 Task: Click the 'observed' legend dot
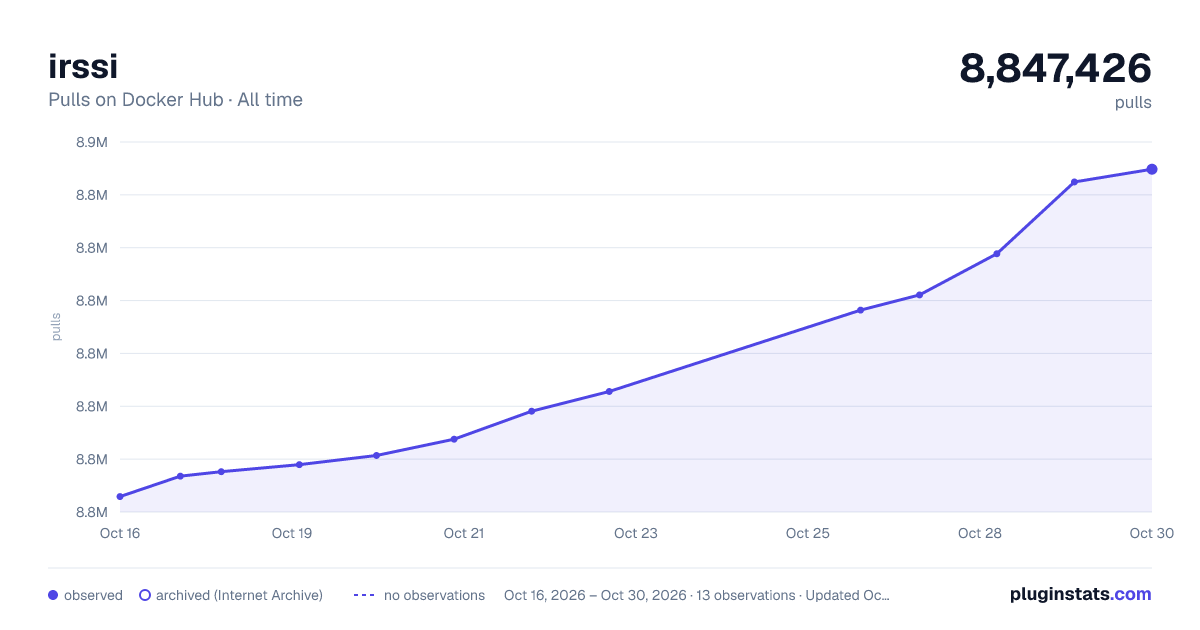click(53, 595)
